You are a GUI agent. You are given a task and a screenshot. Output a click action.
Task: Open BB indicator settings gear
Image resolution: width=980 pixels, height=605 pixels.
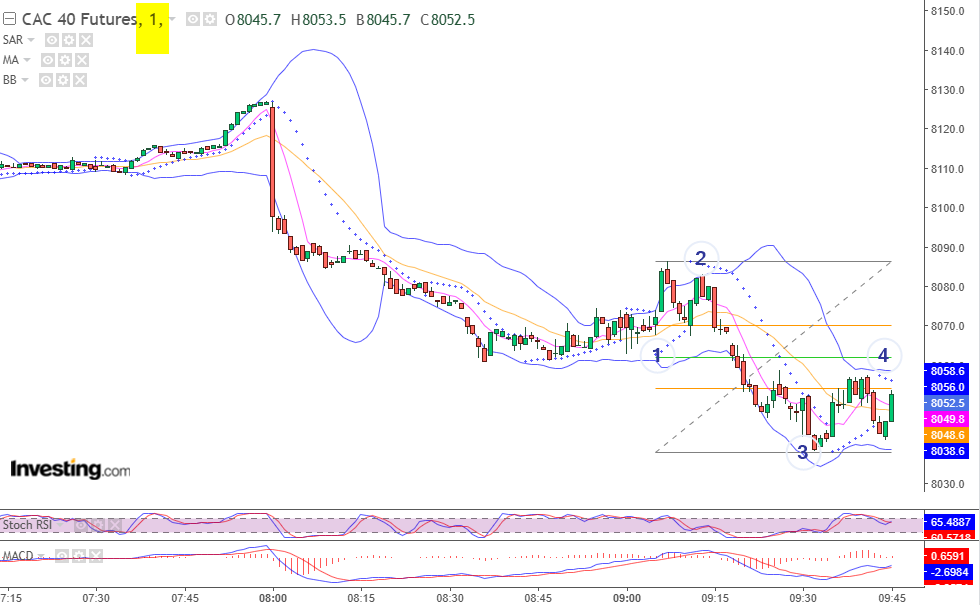(63, 80)
